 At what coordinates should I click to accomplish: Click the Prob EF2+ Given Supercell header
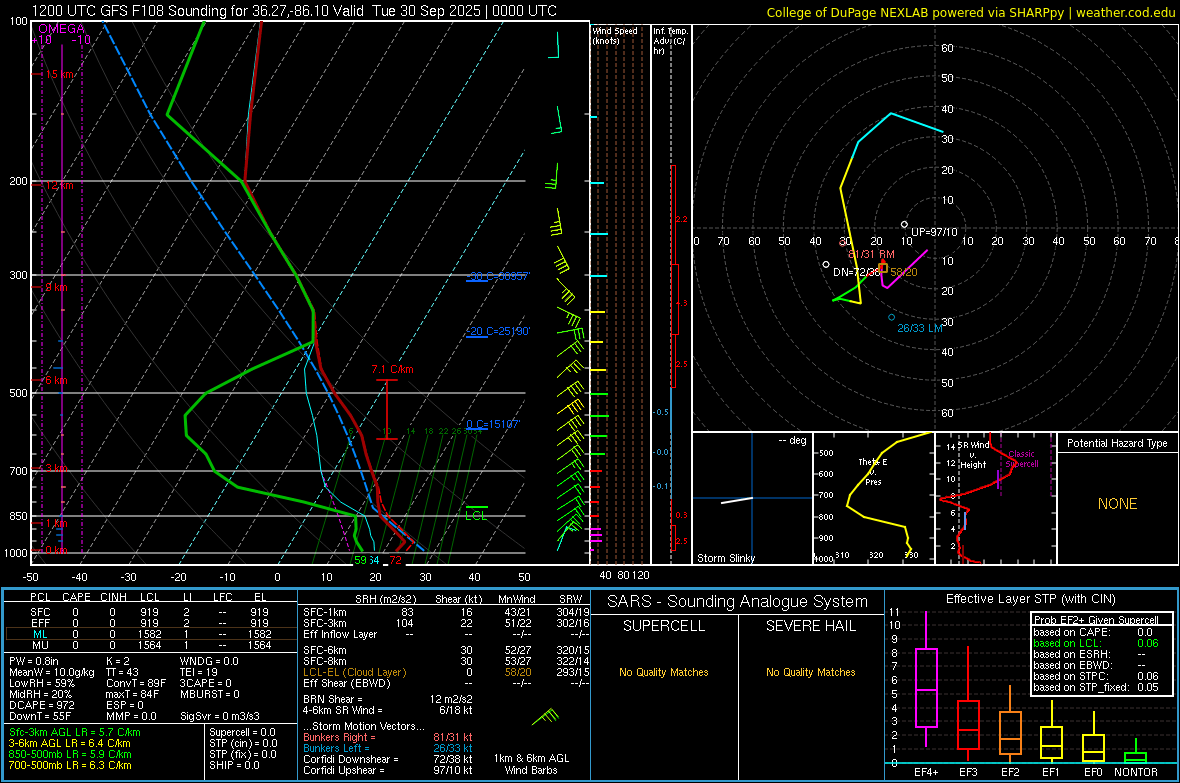(x=1096, y=620)
